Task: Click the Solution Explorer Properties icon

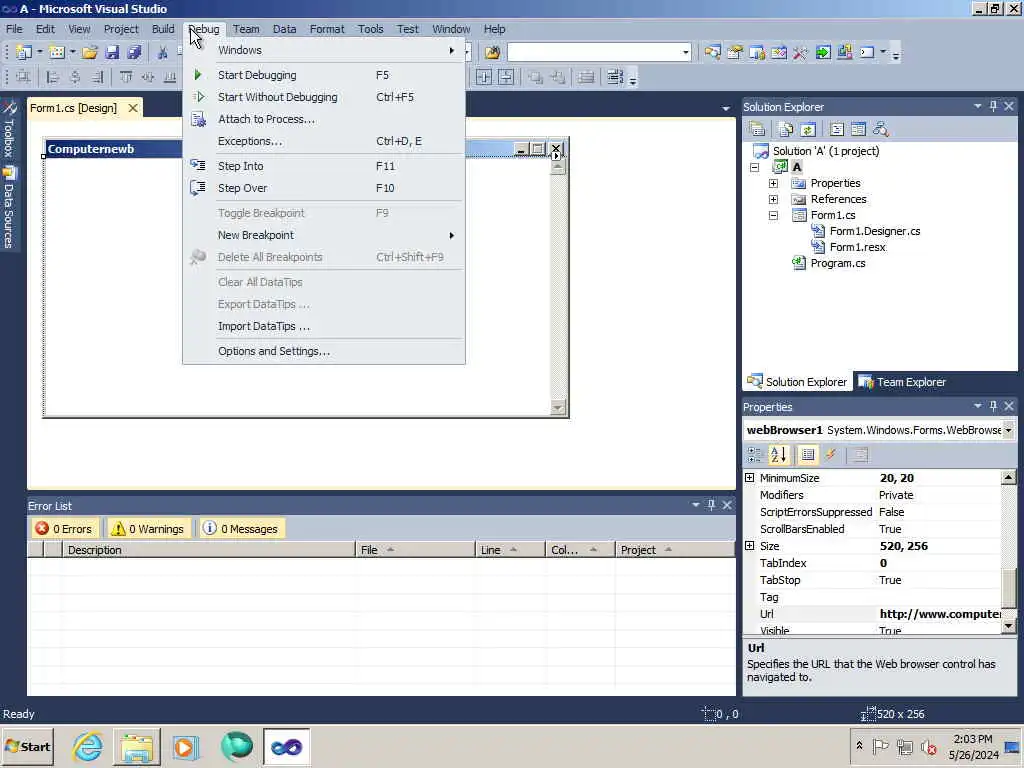Action: (758, 129)
